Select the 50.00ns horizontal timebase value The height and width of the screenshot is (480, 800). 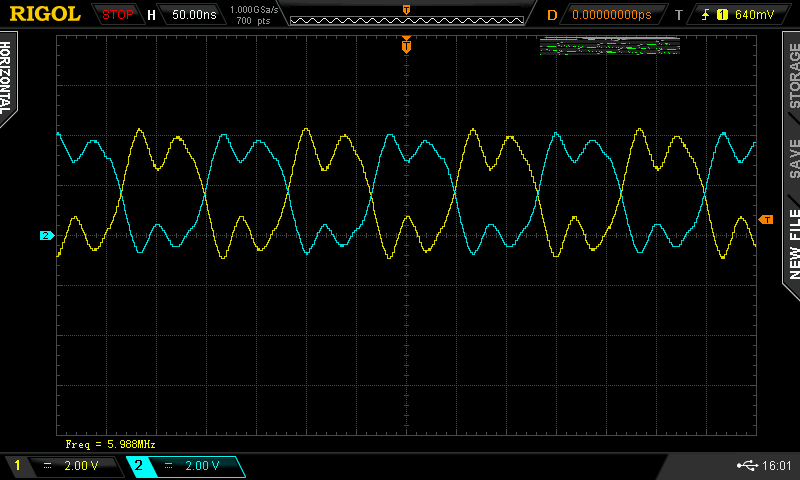[x=194, y=15]
